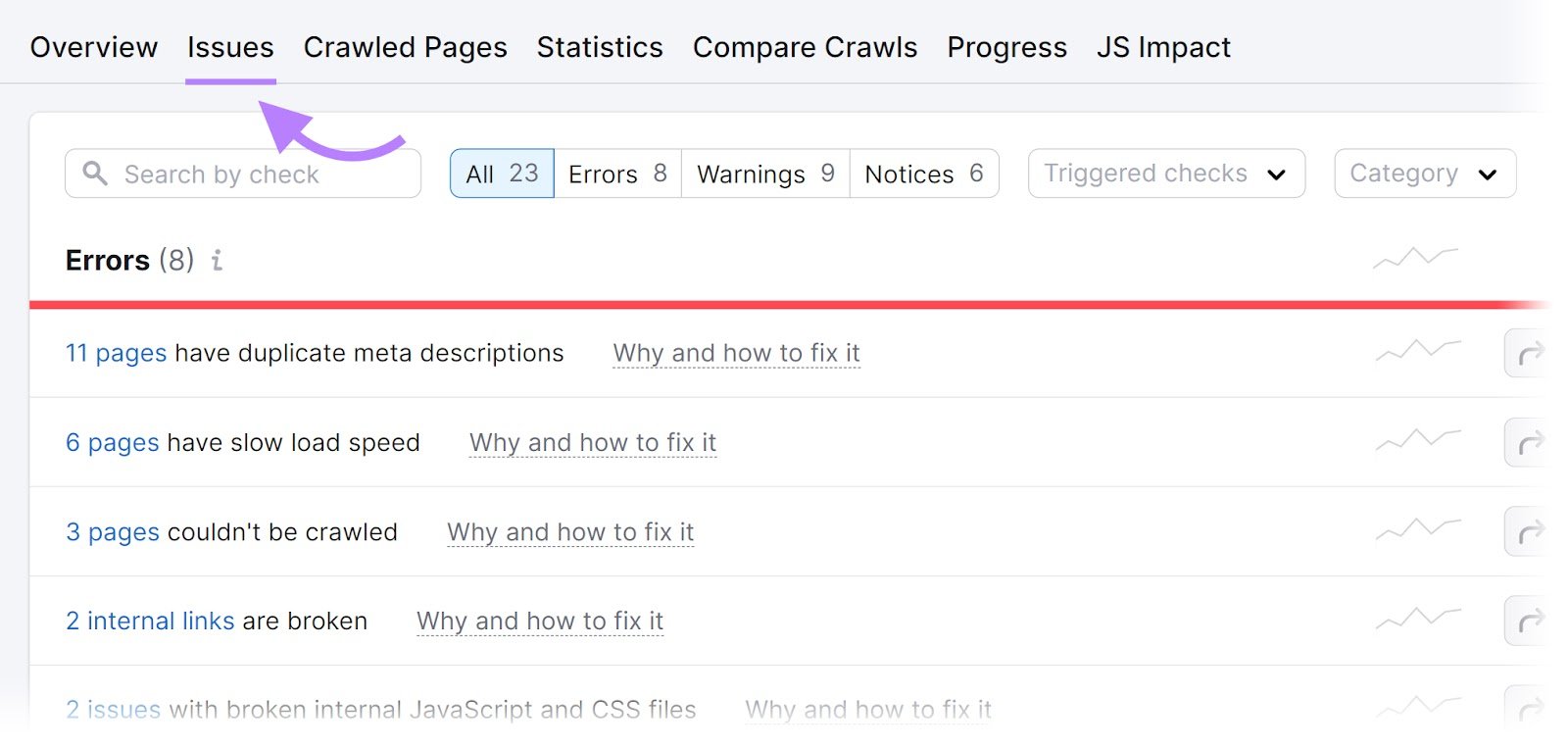Open the Triggered checks dropdown
The image size is (1568, 746).
[1165, 174]
